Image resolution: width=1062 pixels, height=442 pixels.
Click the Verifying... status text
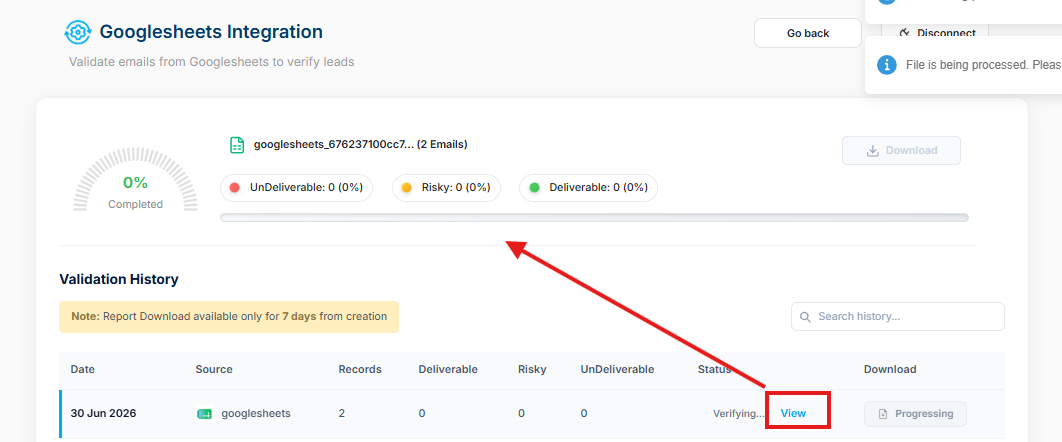point(738,414)
